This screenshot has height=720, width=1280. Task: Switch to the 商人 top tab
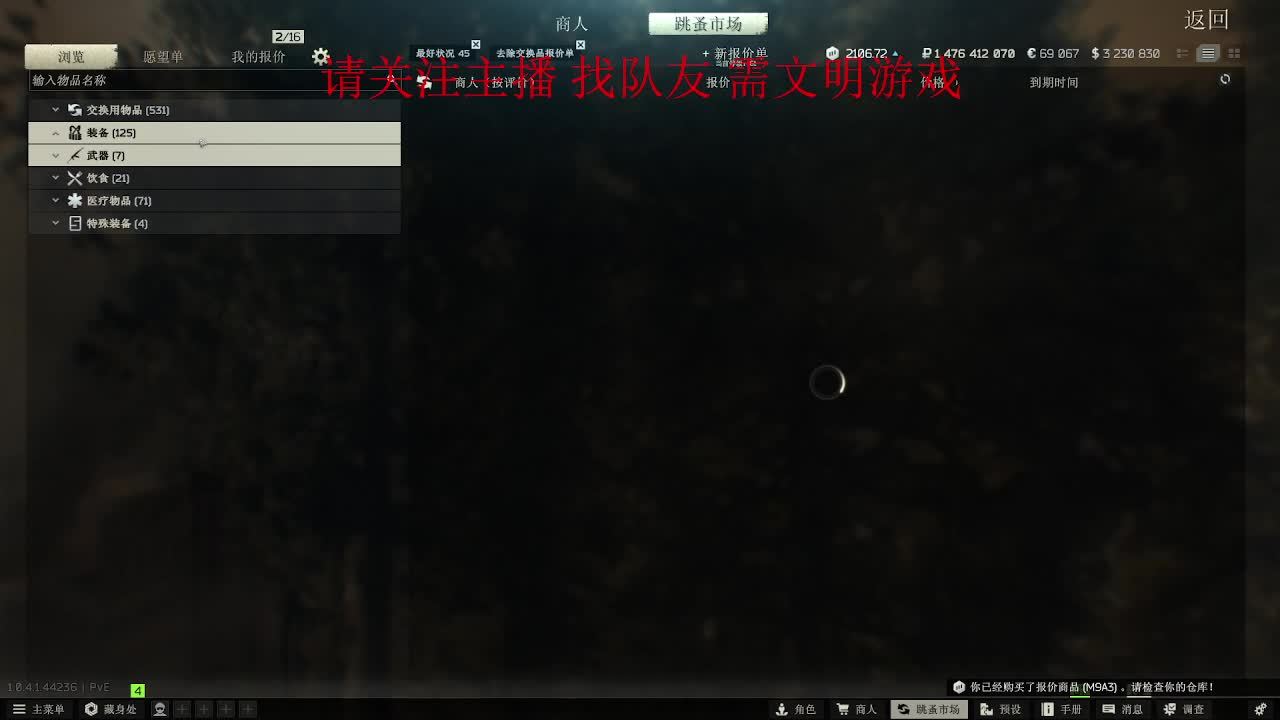point(572,24)
